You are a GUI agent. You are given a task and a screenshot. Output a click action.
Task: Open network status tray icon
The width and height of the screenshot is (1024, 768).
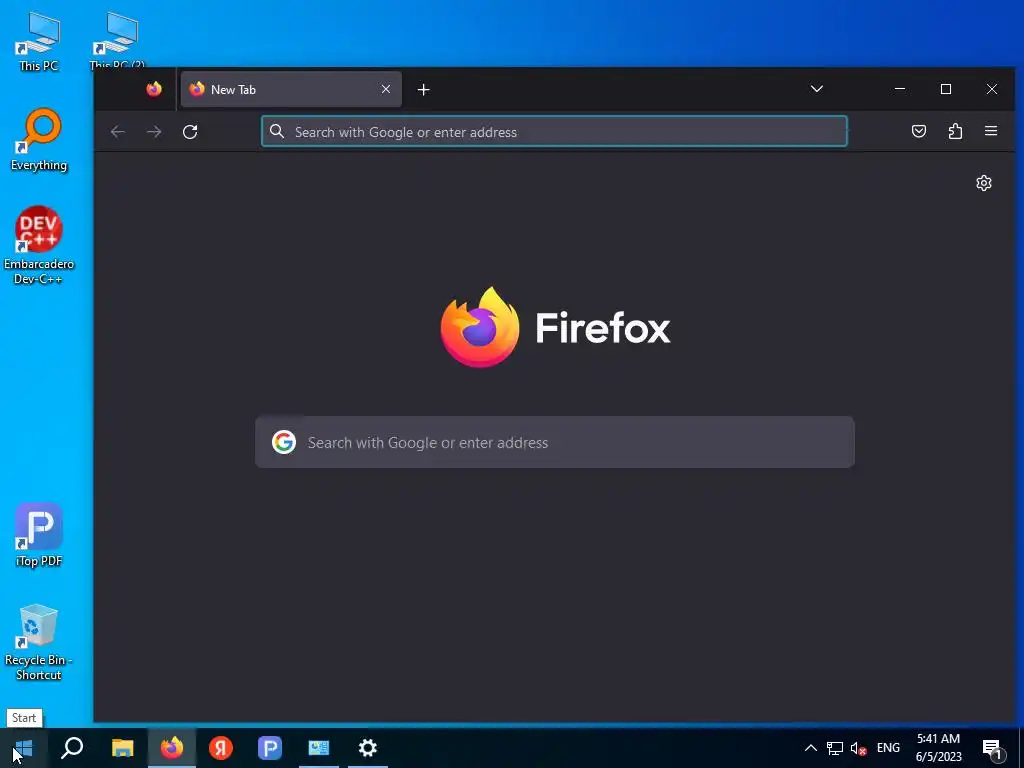835,748
